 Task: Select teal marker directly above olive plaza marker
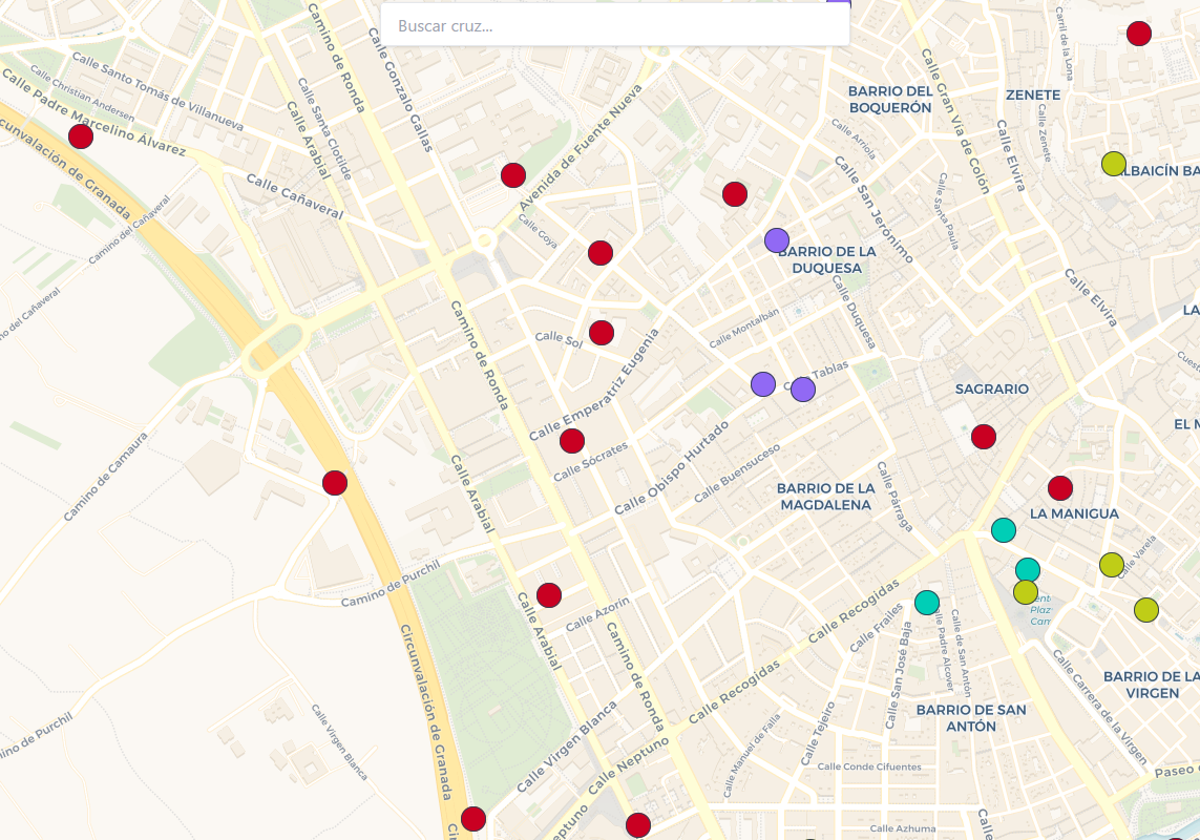click(1028, 570)
